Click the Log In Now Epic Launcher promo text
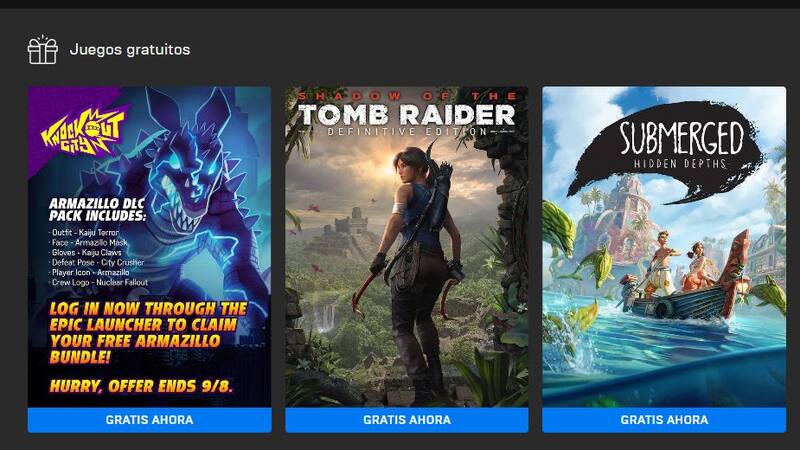The height and width of the screenshot is (450, 800). tap(147, 332)
